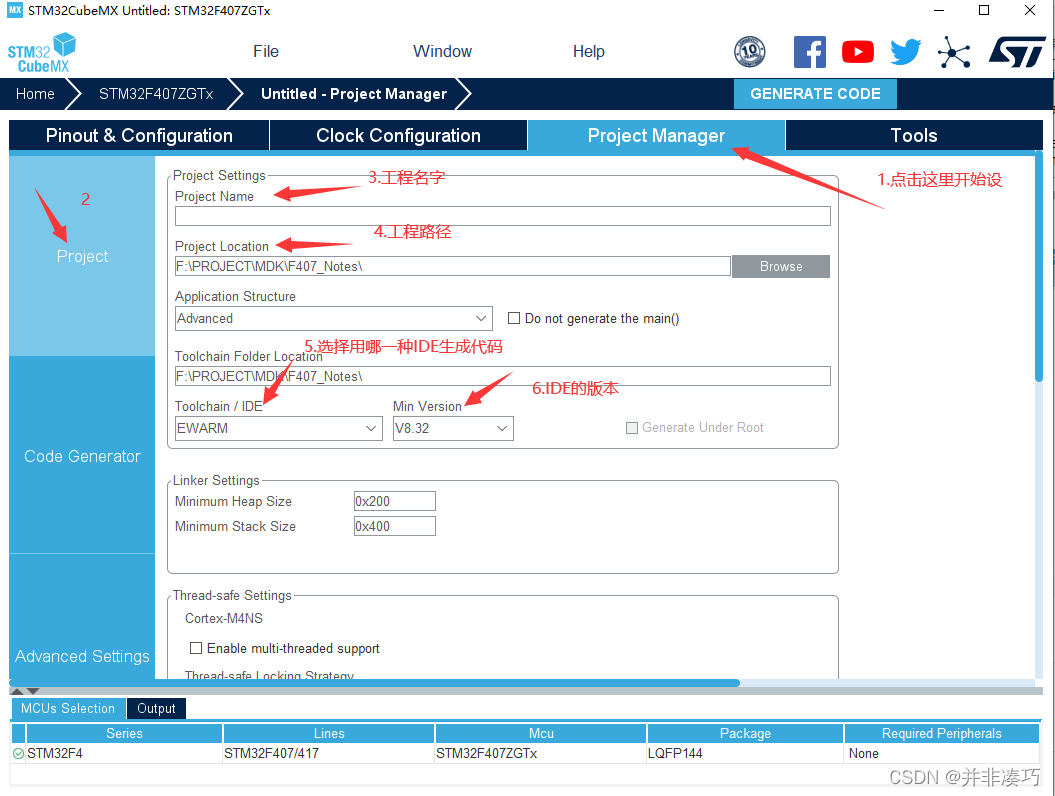Click the Package column header
Image resolution: width=1055 pixels, height=796 pixels.
[745, 733]
